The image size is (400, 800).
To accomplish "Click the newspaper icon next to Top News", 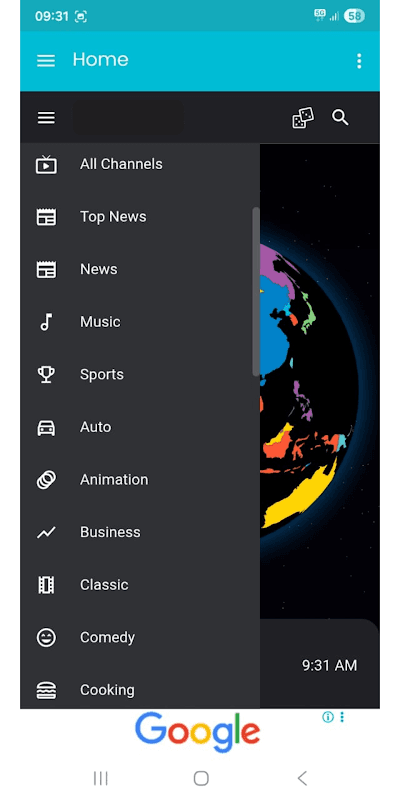I will (46, 217).
